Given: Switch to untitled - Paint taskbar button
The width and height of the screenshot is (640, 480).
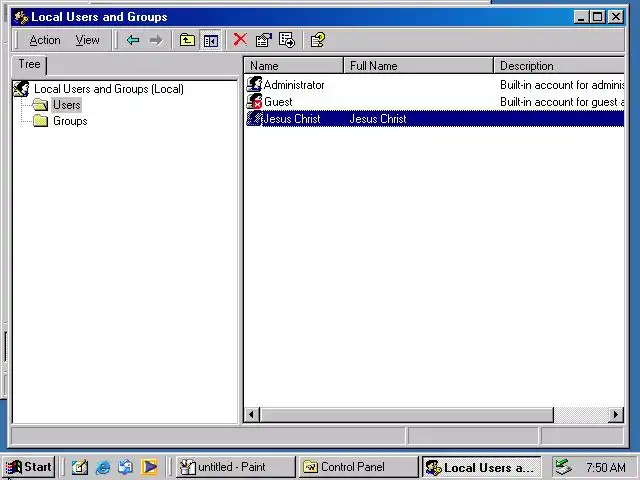Looking at the screenshot, I should pyautogui.click(x=236, y=467).
